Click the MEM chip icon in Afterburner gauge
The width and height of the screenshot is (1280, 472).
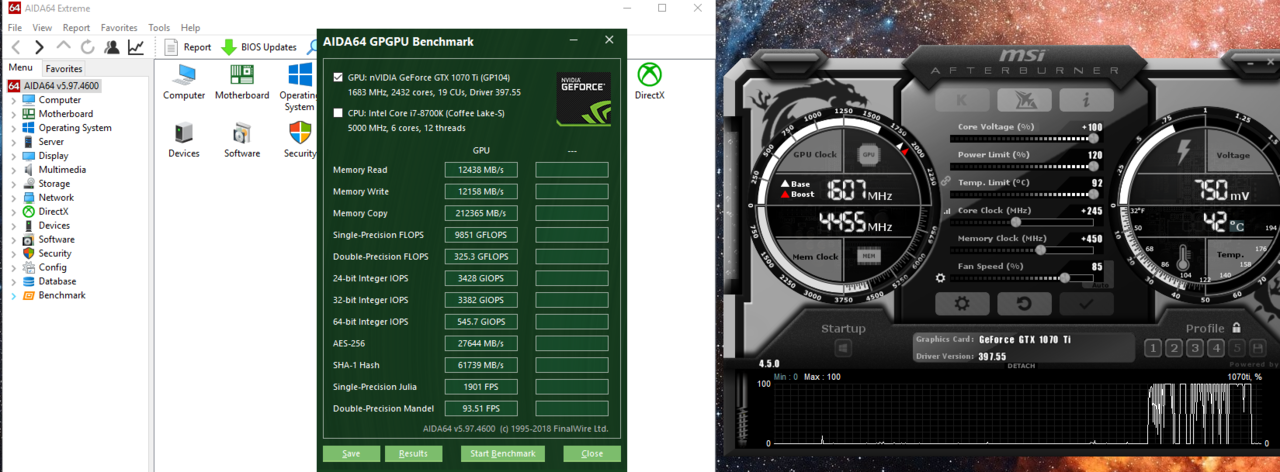pos(869,256)
